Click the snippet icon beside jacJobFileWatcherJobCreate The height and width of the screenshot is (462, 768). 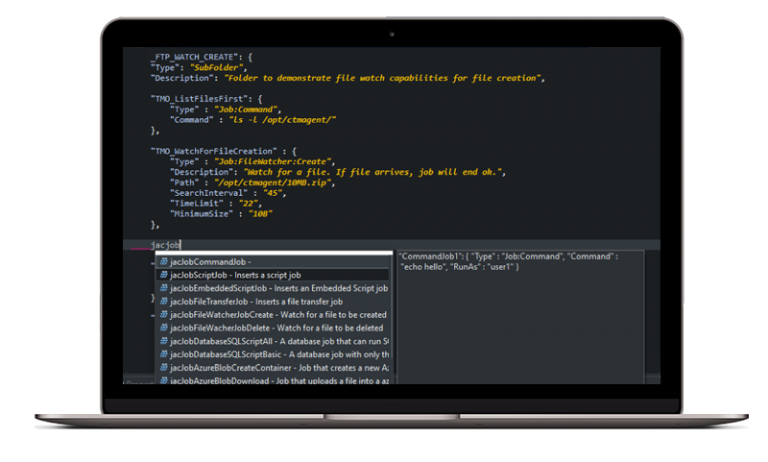tap(164, 314)
